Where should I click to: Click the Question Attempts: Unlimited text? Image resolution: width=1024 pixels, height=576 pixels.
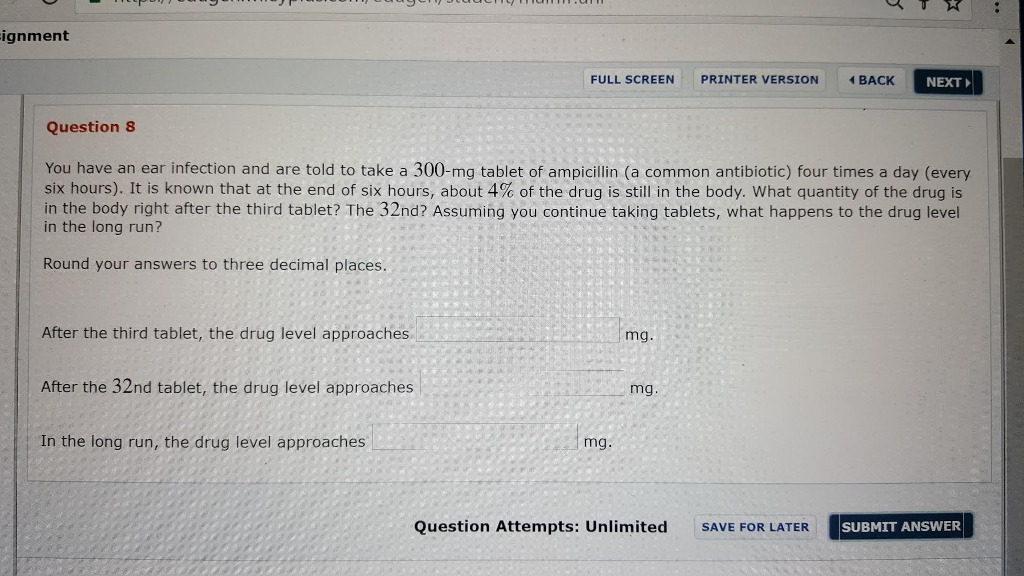pos(540,527)
